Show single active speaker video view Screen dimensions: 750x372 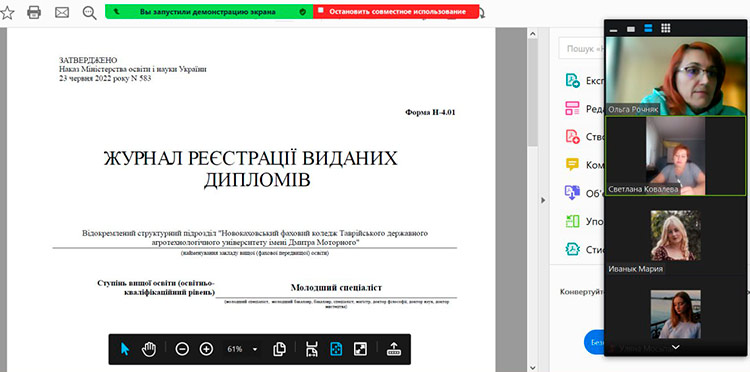coord(631,29)
